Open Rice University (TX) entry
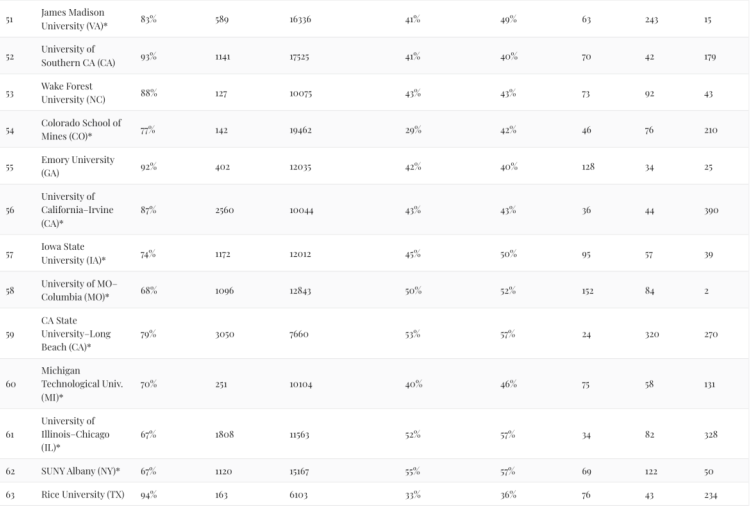The image size is (750, 506). [x=83, y=495]
